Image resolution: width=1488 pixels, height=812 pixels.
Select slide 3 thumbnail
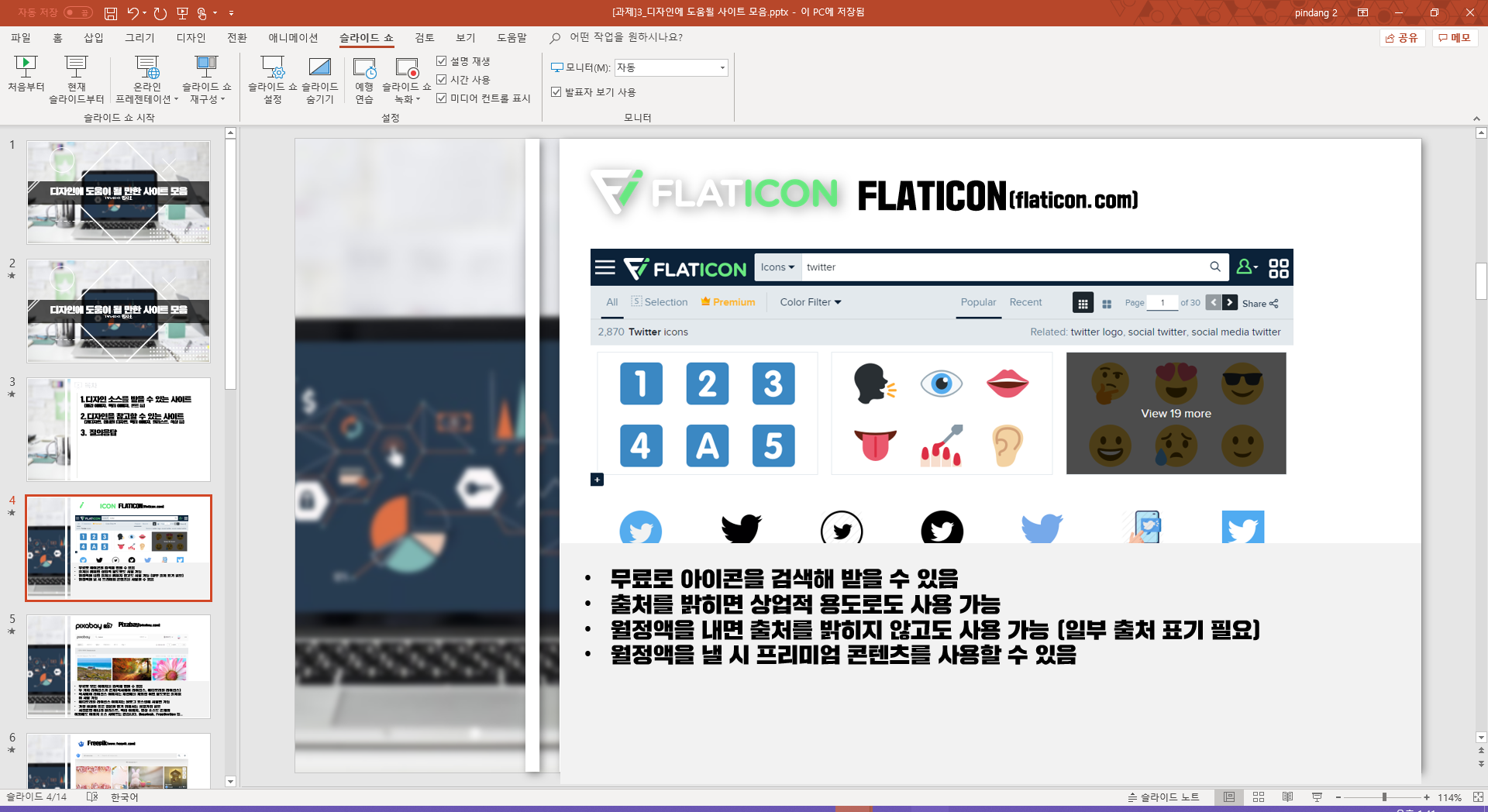(x=119, y=429)
